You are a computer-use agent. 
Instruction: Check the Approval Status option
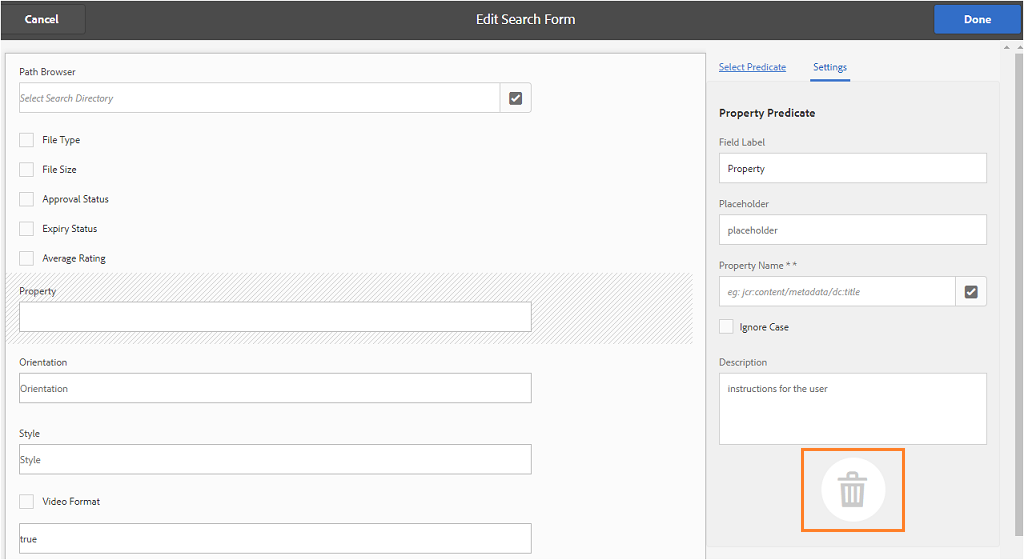point(27,199)
